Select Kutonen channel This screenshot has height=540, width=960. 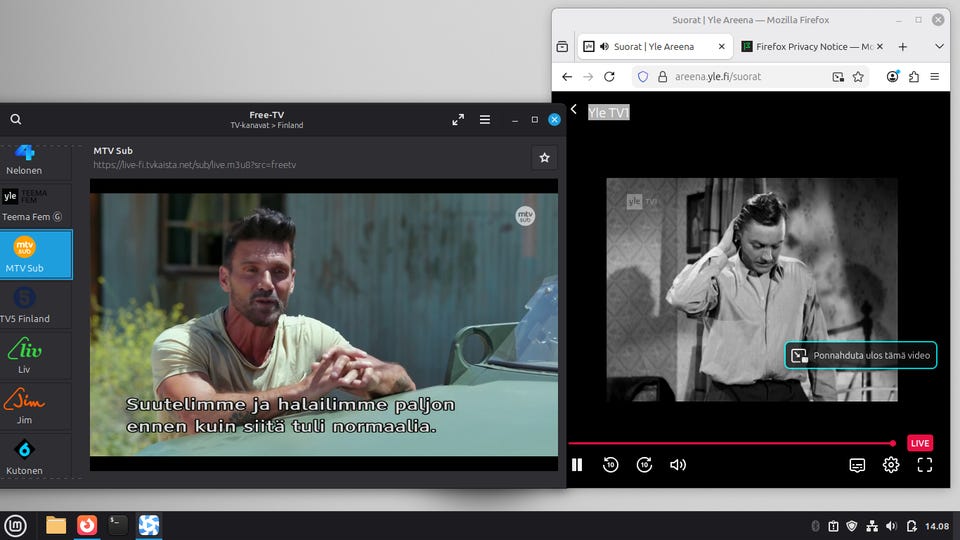click(x=36, y=457)
